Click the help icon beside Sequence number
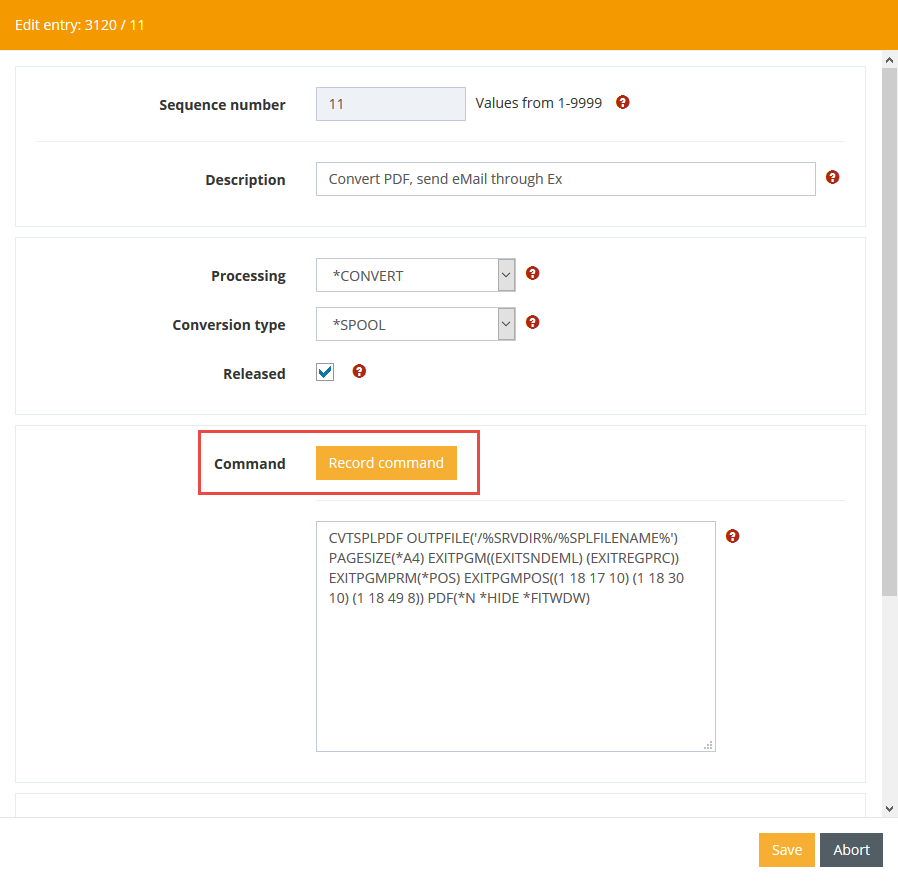The height and width of the screenshot is (882, 898). click(x=623, y=103)
